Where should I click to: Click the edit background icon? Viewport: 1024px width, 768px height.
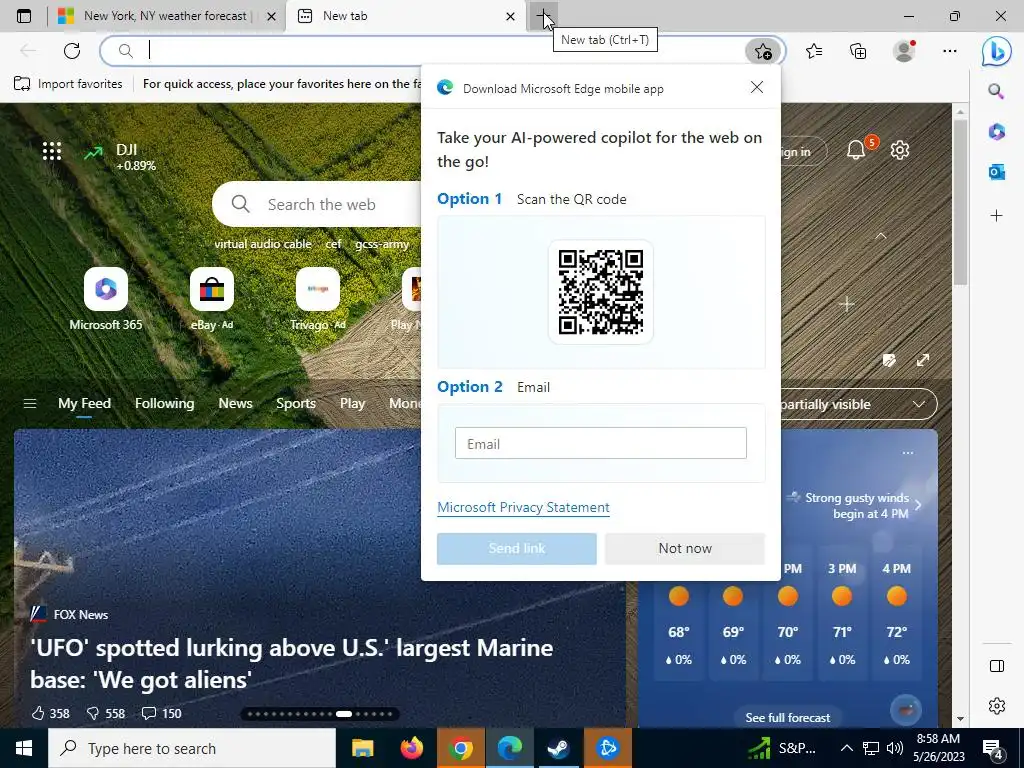pyautogui.click(x=889, y=360)
